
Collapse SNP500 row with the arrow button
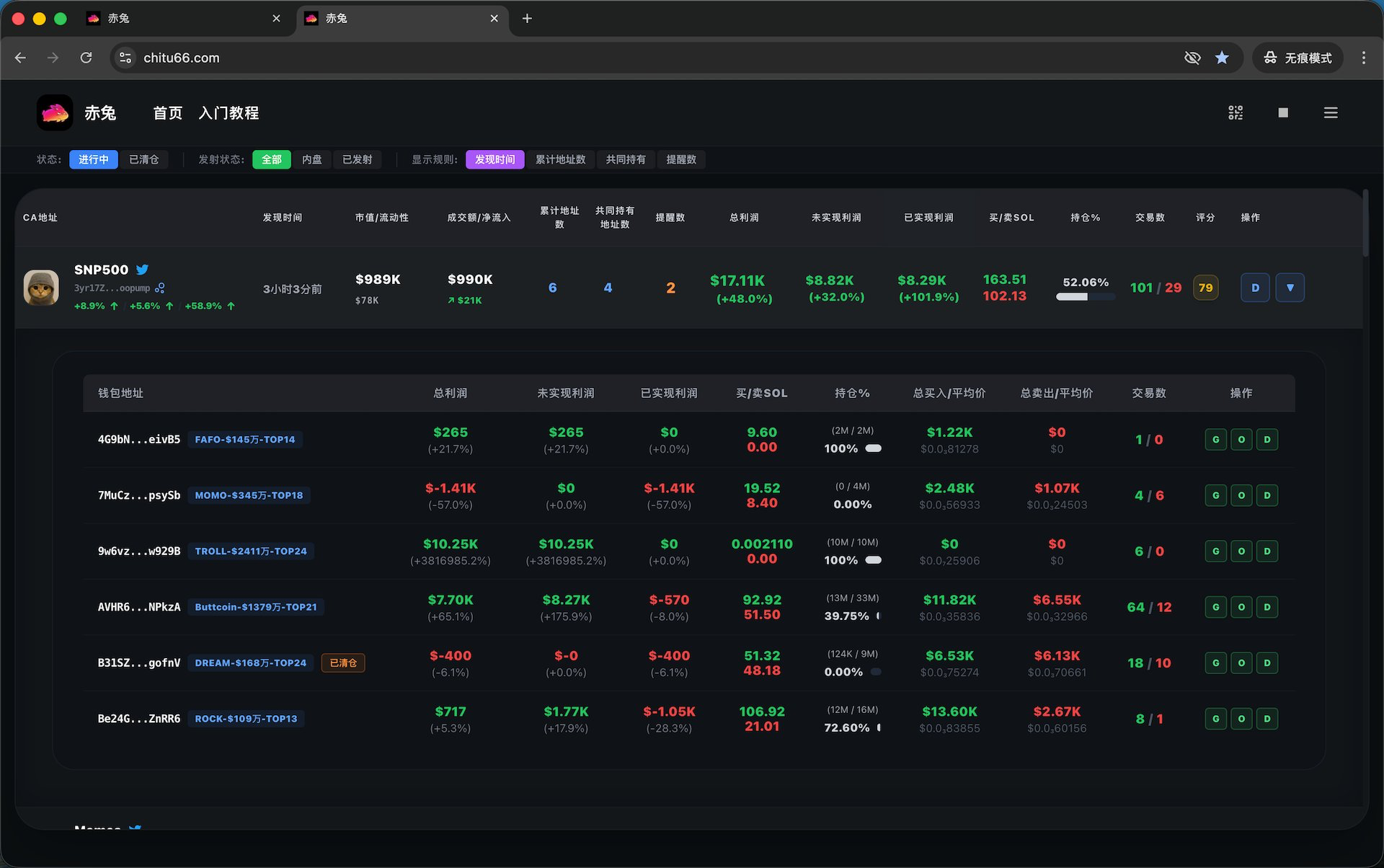1290,288
